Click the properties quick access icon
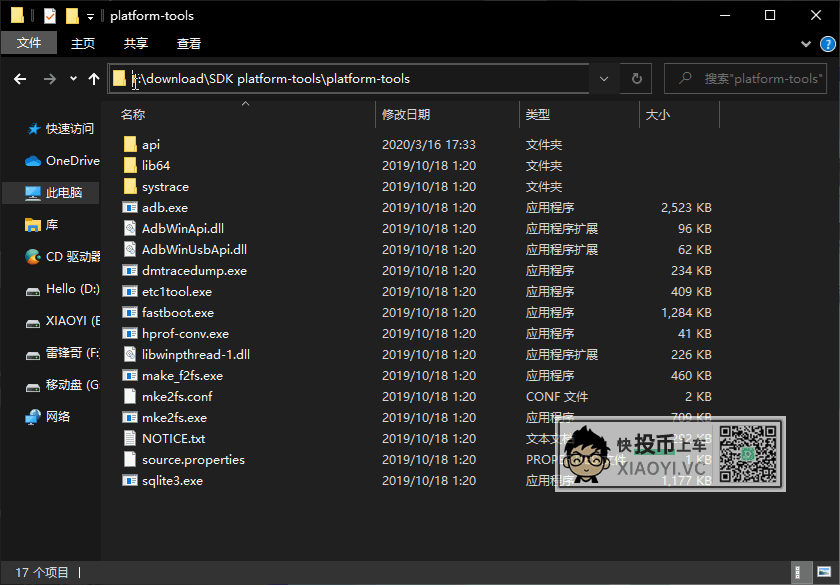 (50, 16)
